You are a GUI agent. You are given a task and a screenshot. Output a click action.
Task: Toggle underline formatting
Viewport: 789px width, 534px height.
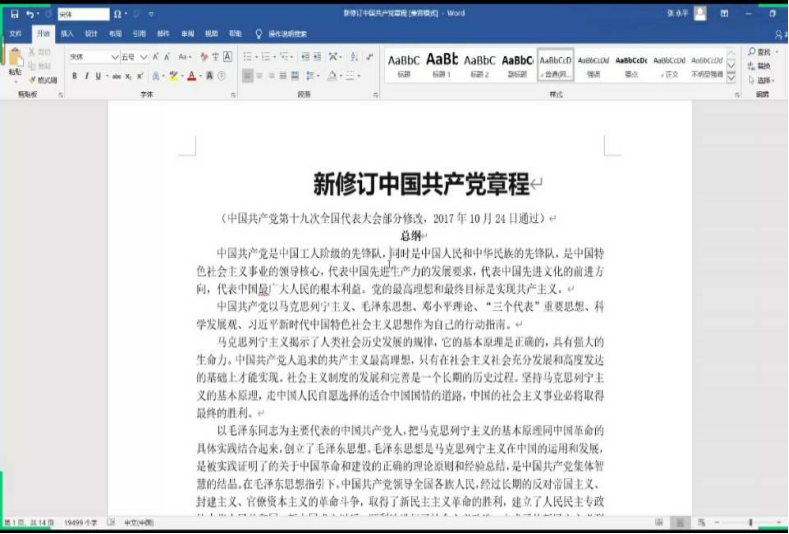[x=99, y=76]
